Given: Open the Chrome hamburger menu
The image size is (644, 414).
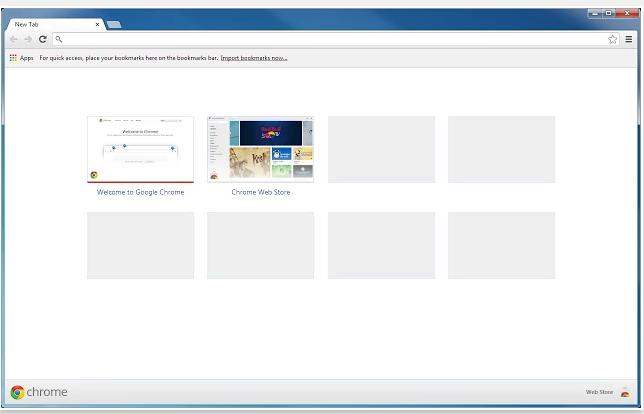Looking at the screenshot, I should coord(629,39).
